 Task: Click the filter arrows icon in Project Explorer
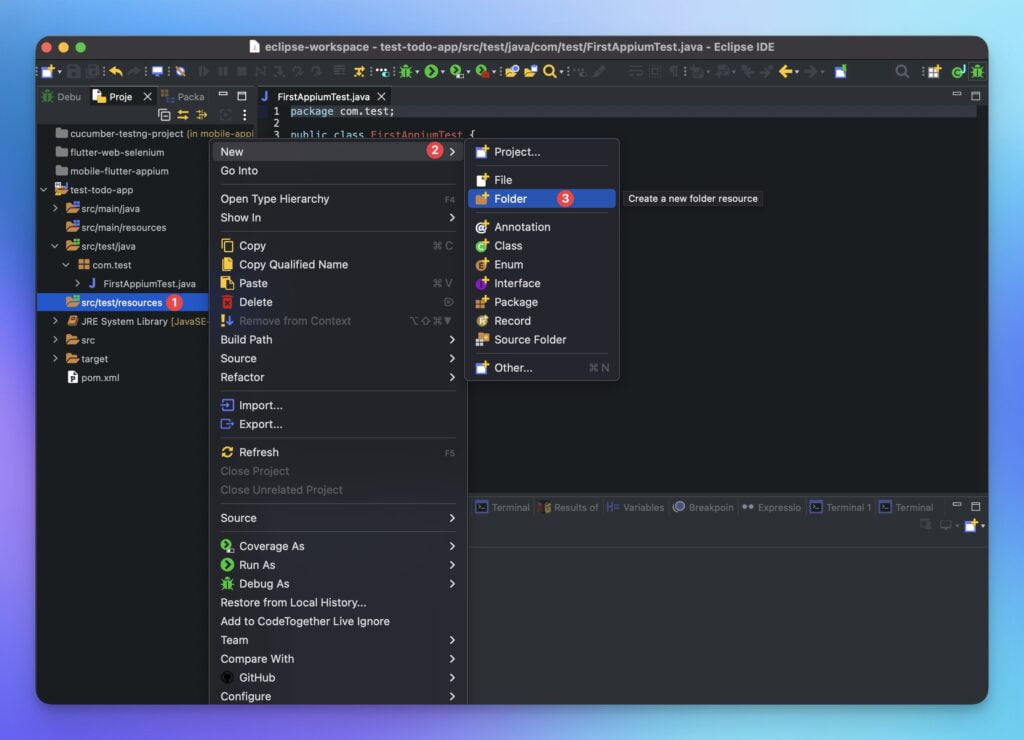202,115
